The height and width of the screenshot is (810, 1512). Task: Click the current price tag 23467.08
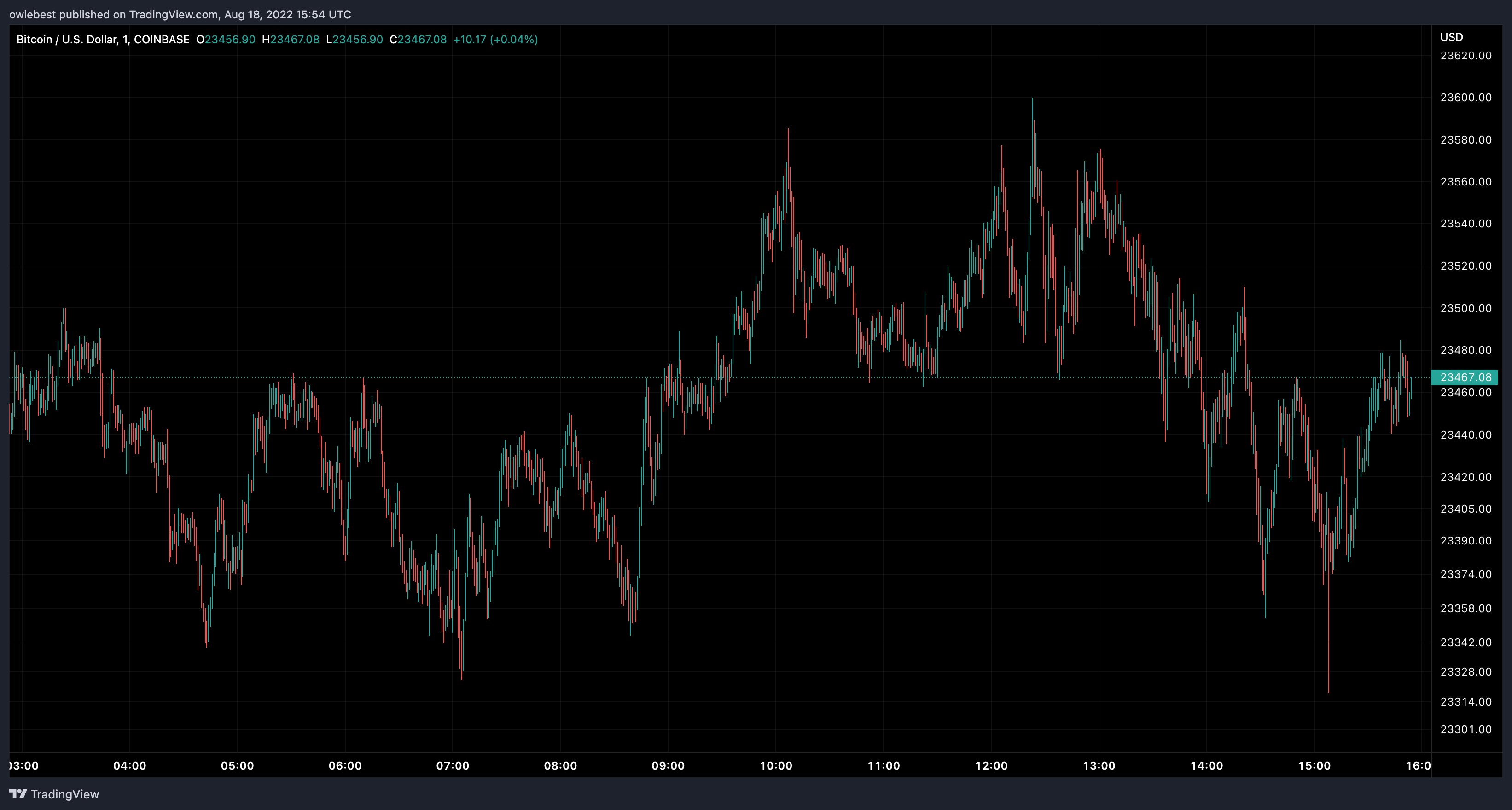point(1465,377)
